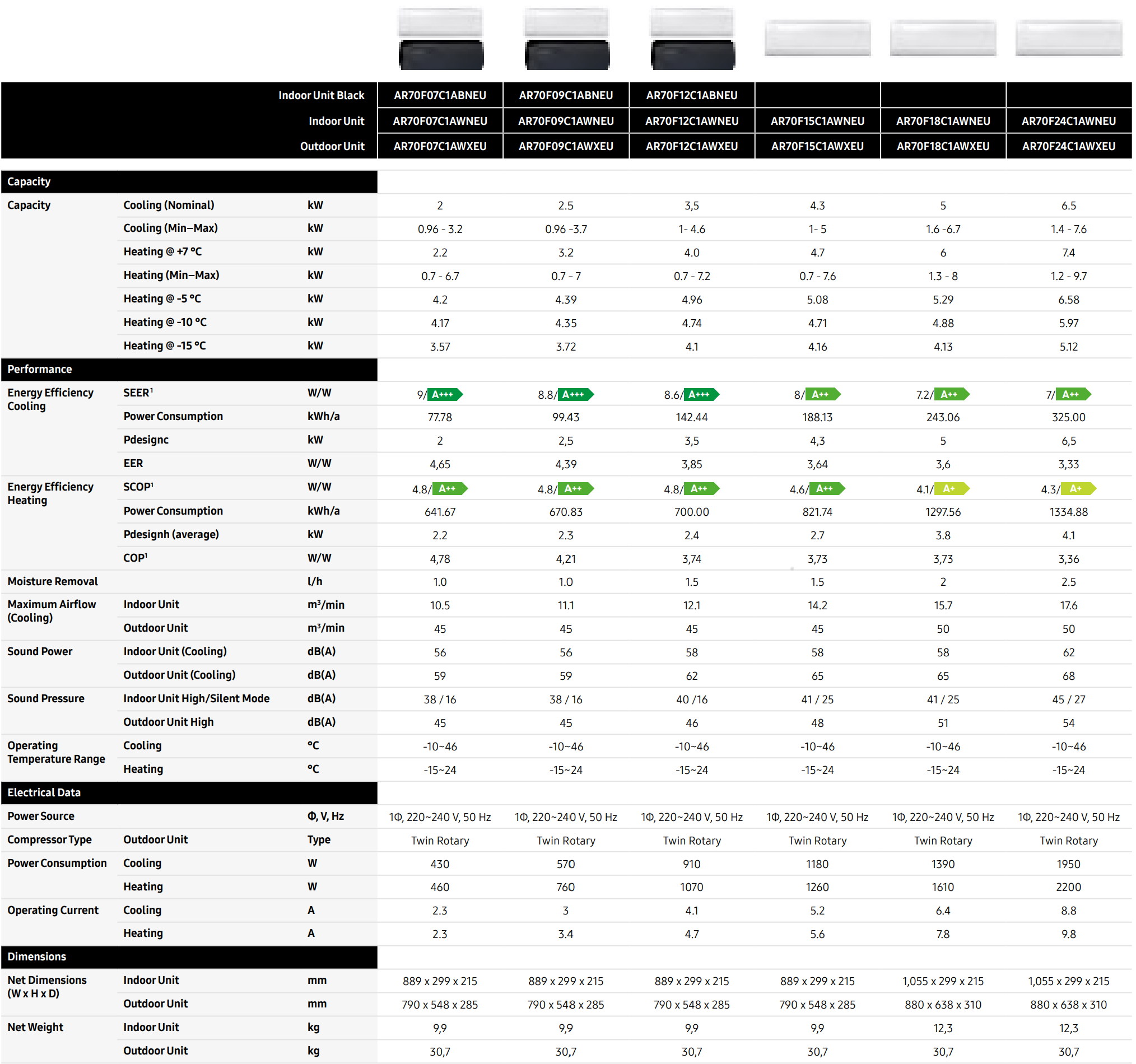The height and width of the screenshot is (1064, 1136).
Task: Click model cell AR70F15C1AWNEU
Action: pyautogui.click(x=818, y=121)
